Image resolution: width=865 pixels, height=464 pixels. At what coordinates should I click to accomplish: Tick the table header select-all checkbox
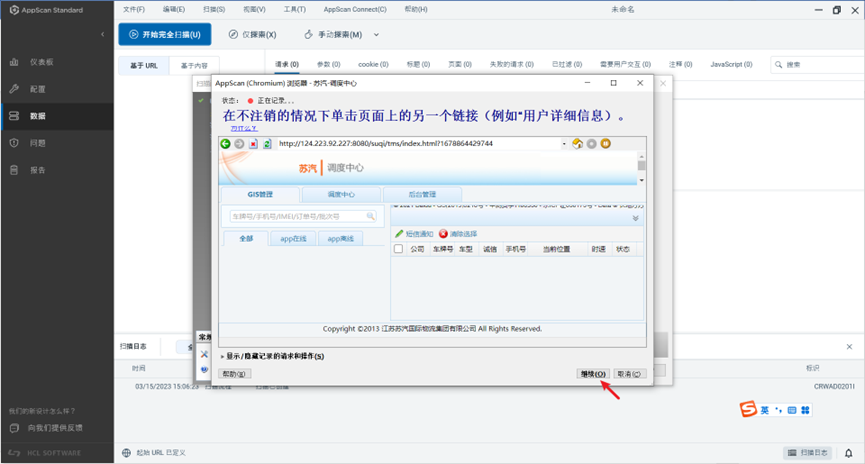point(398,249)
